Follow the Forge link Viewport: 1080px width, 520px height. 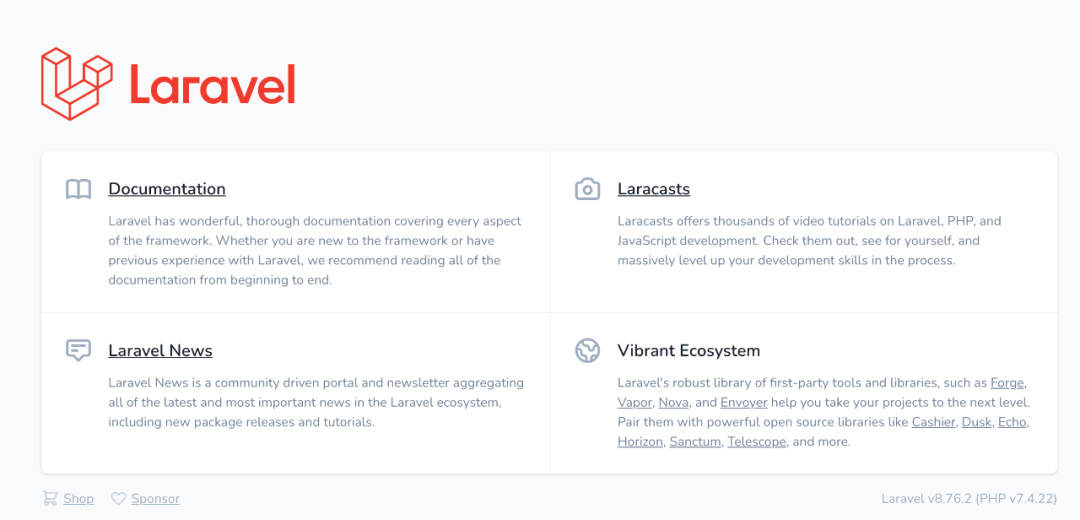coord(1008,382)
